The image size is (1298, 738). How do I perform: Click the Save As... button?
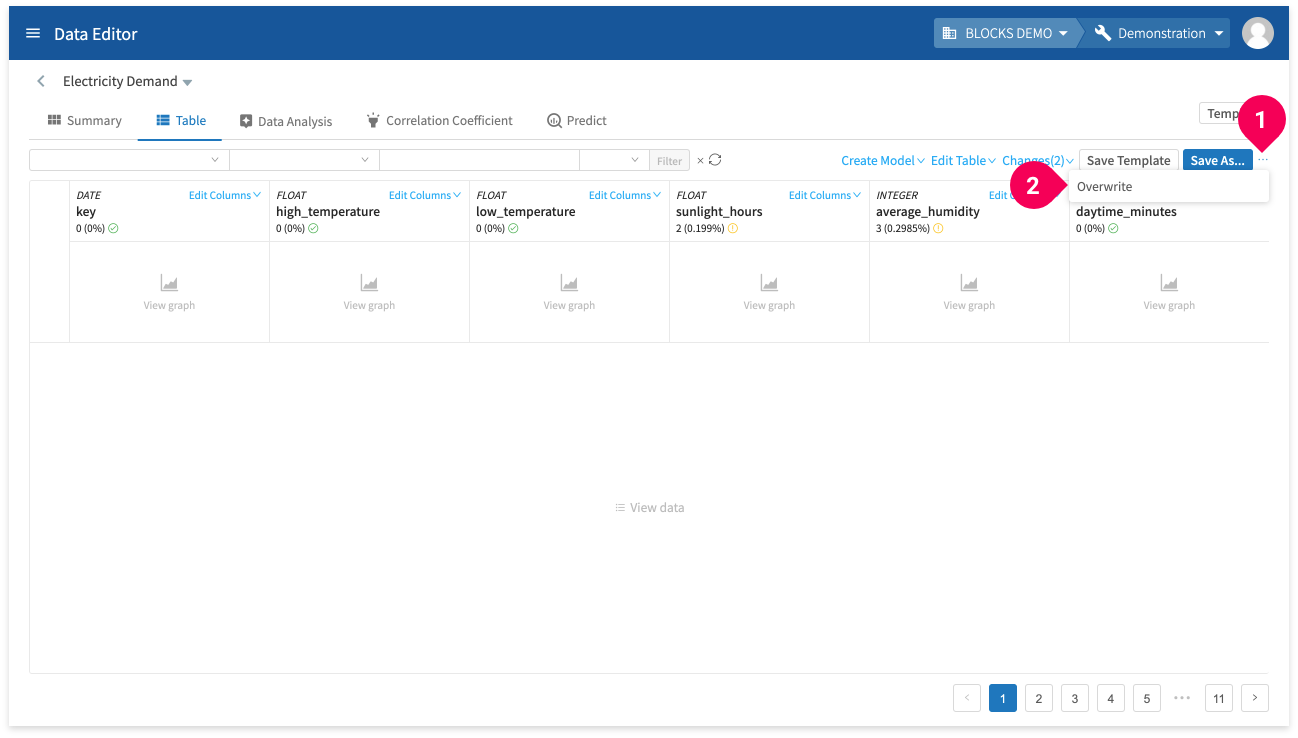coord(1217,160)
